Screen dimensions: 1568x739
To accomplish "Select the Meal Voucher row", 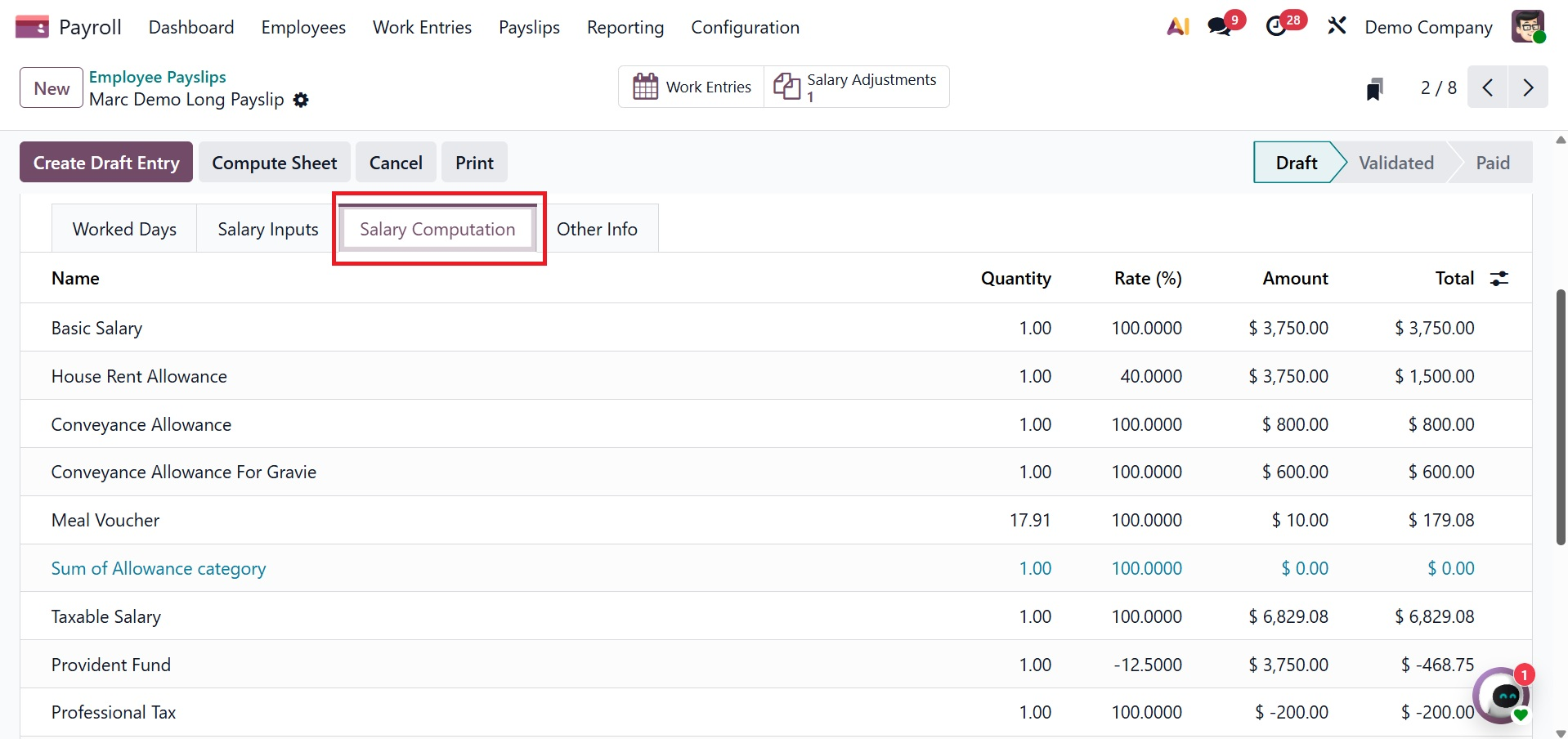I will 776,520.
